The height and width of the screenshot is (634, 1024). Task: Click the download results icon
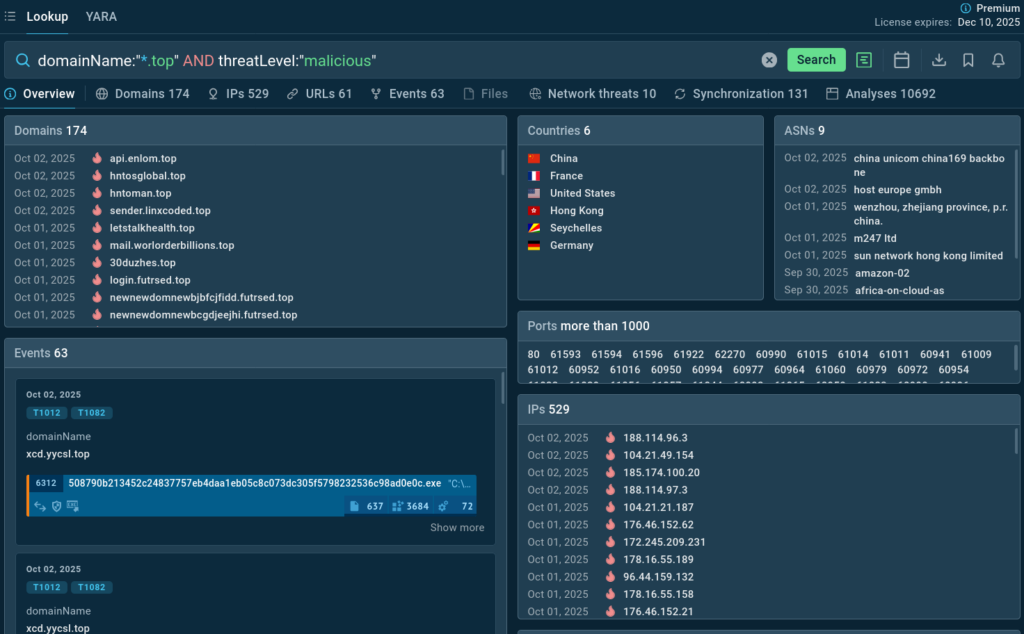click(x=939, y=60)
